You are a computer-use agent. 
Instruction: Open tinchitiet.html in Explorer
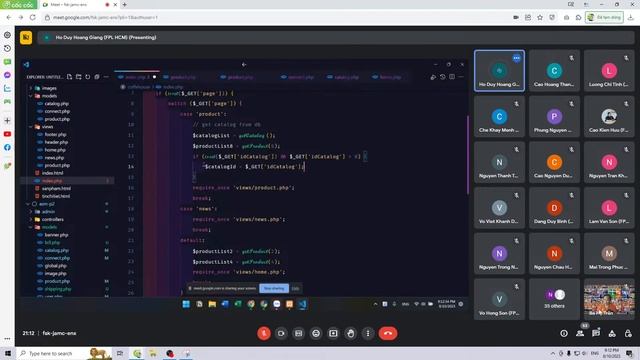(56, 196)
